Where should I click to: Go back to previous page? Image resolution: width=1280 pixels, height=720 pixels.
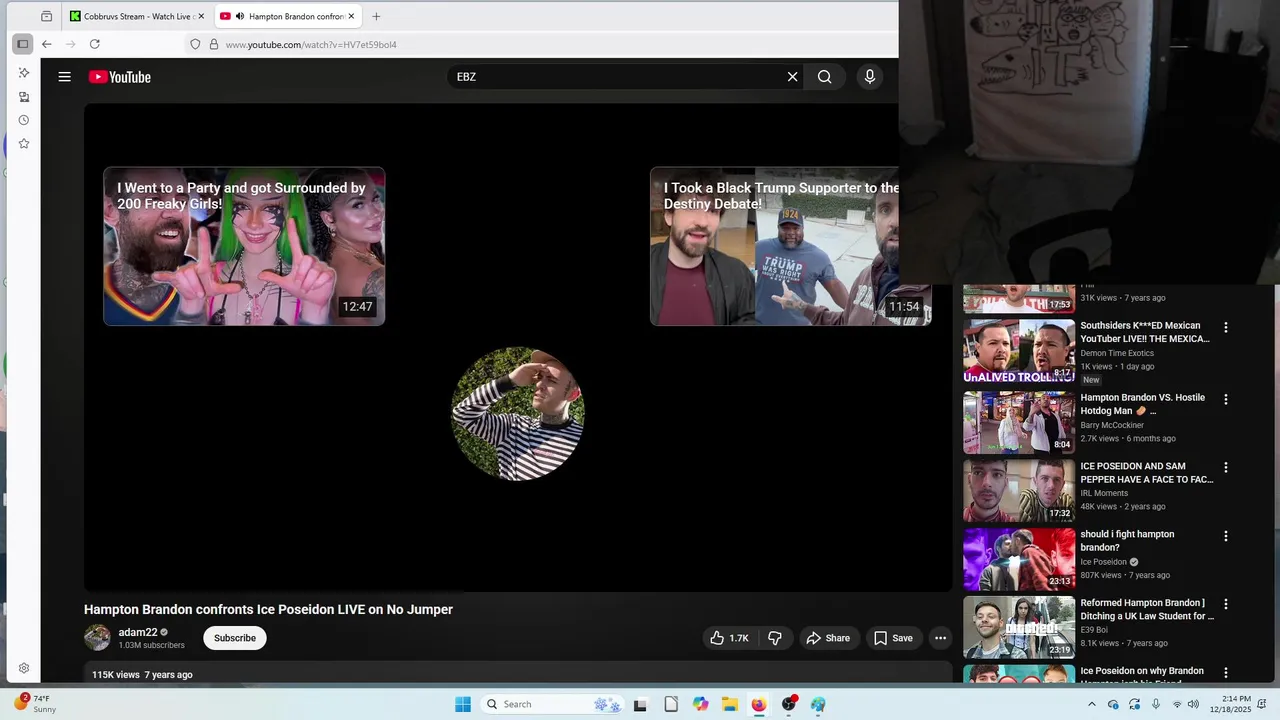[x=46, y=44]
